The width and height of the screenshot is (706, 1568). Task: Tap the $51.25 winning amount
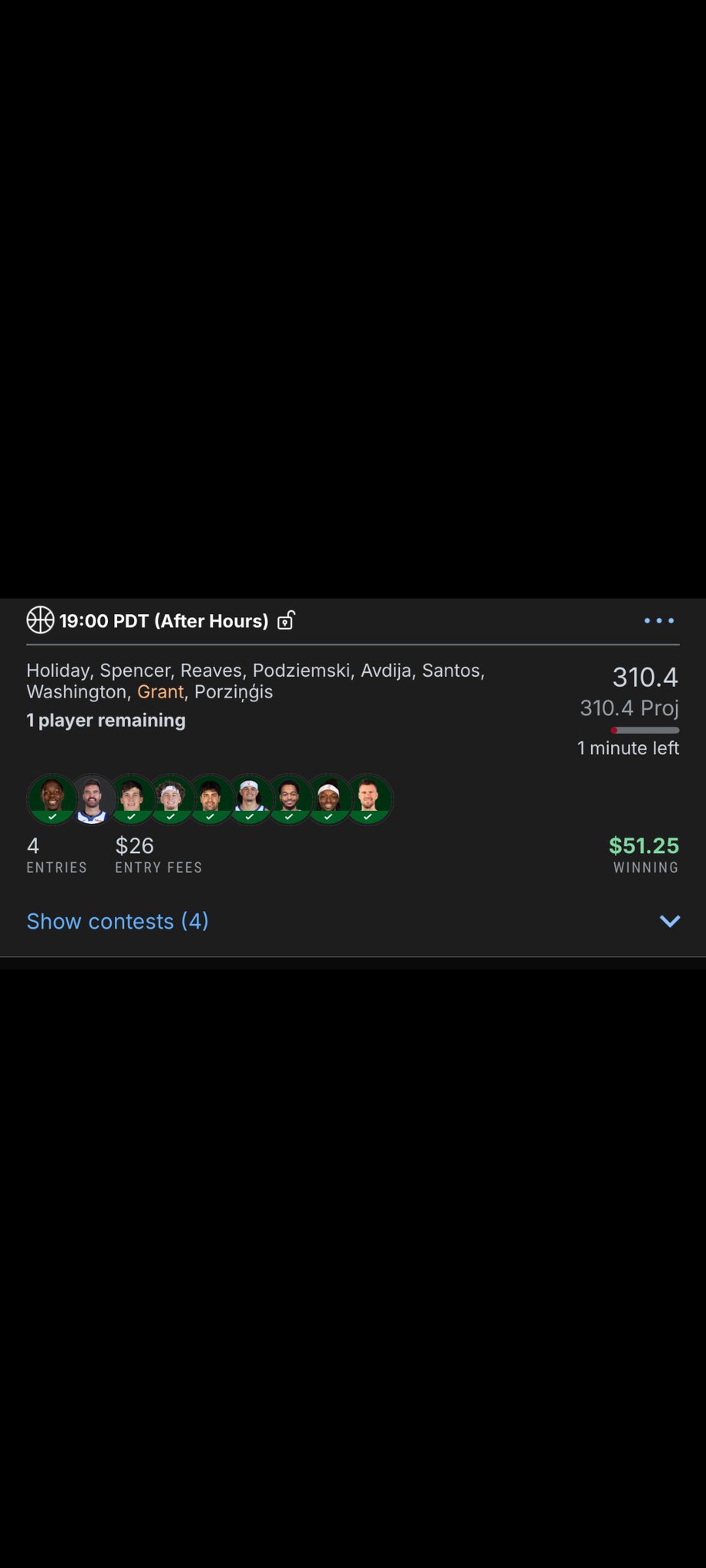coord(644,846)
